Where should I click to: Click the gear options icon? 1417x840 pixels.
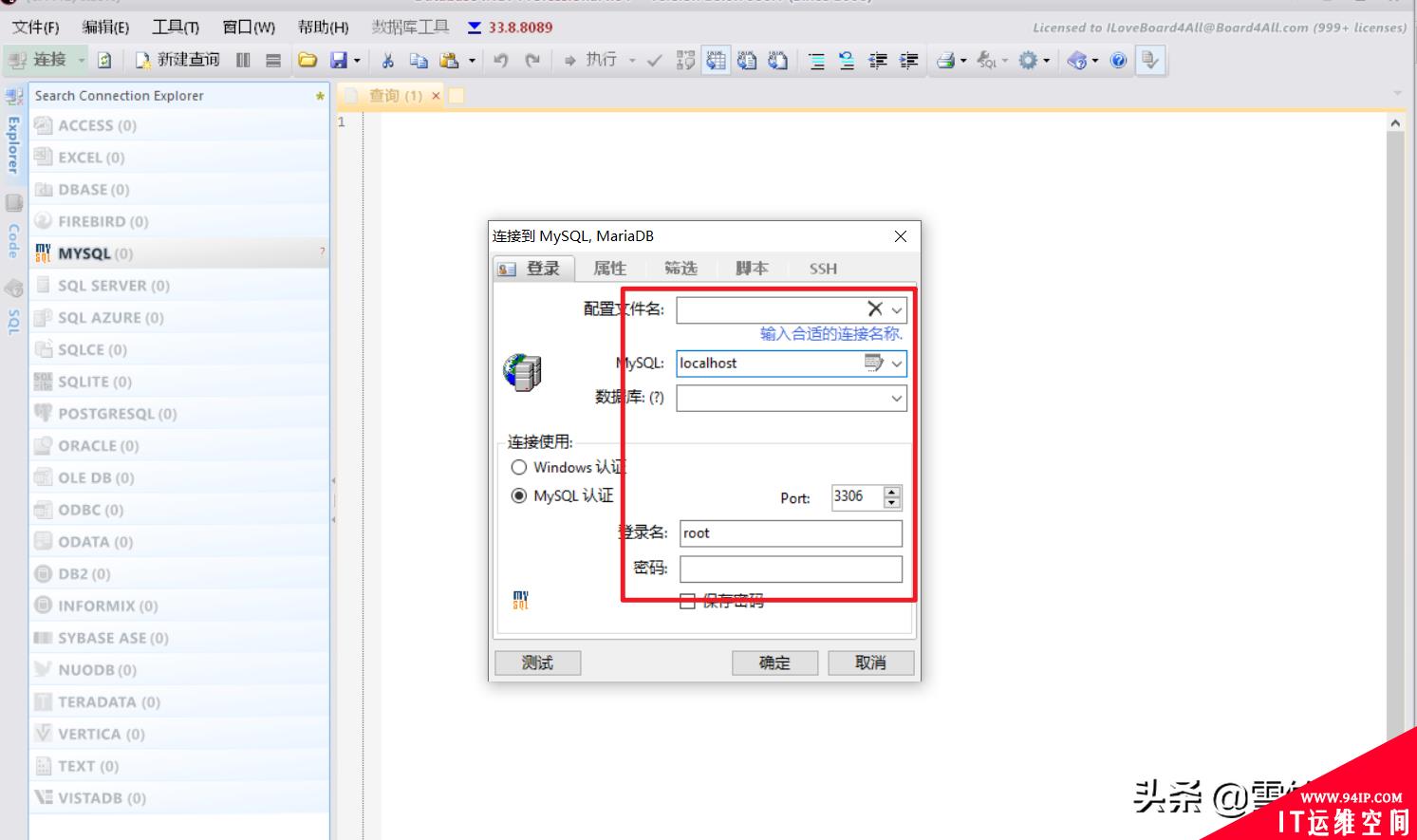[x=1028, y=61]
